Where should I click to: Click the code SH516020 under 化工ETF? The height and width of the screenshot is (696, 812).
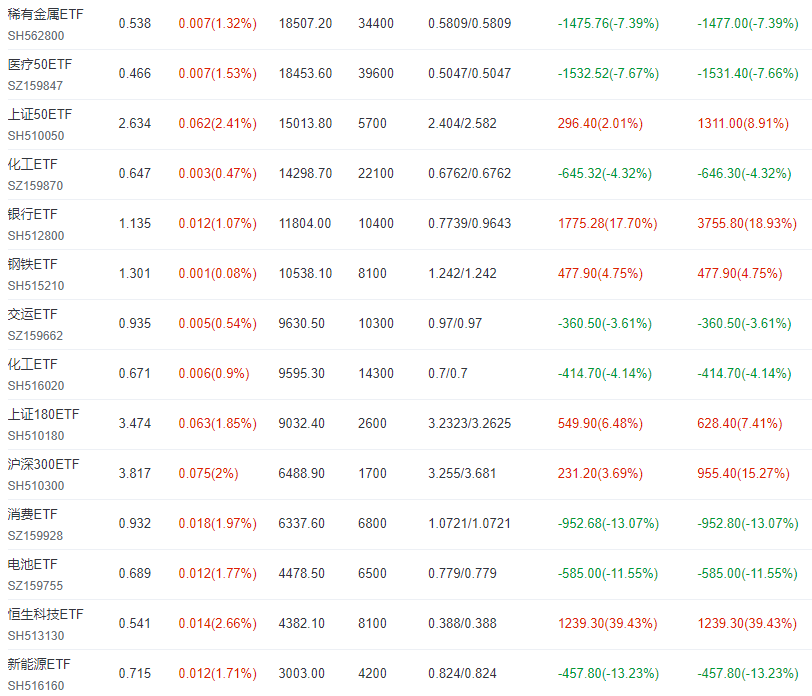tap(36, 386)
